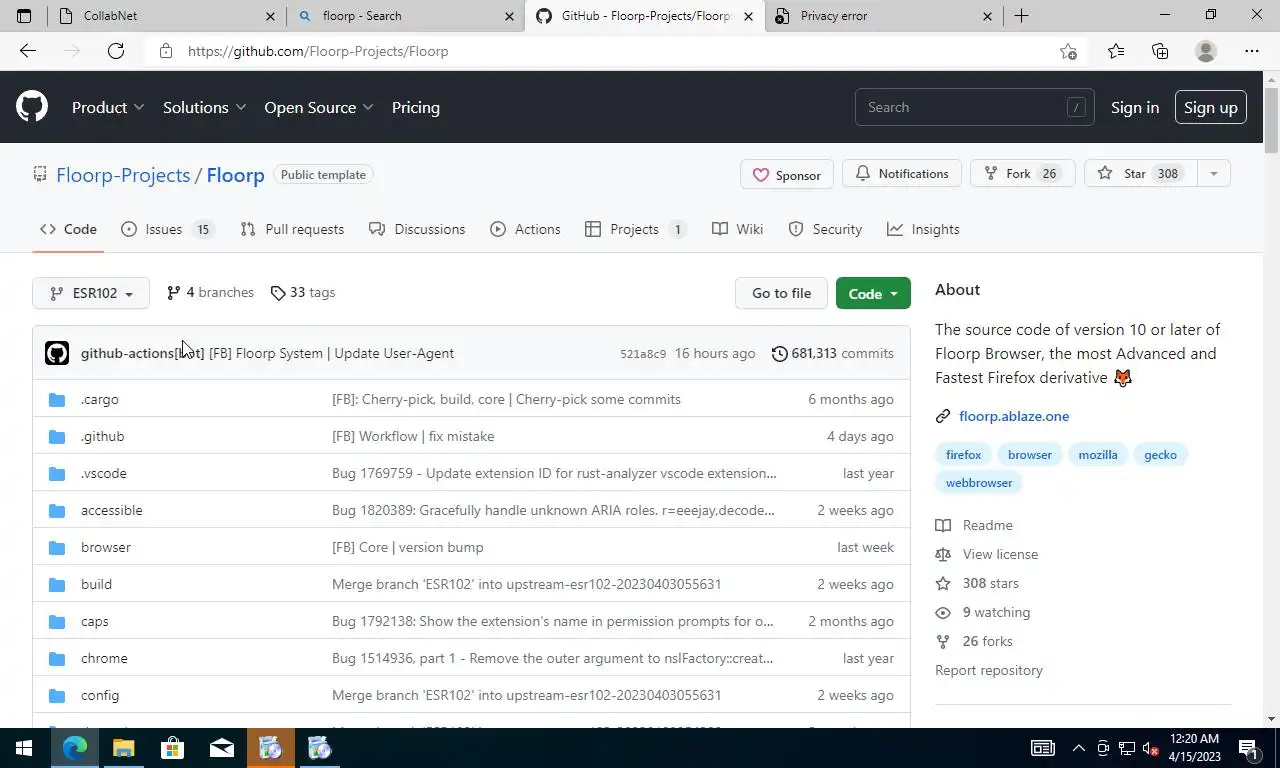This screenshot has width=1280, height=768.
Task: Expand the Product menu
Action: tap(108, 107)
